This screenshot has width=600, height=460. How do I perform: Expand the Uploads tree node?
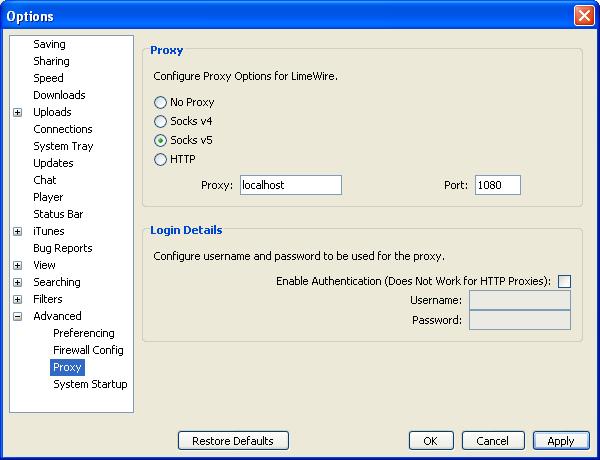[18, 112]
